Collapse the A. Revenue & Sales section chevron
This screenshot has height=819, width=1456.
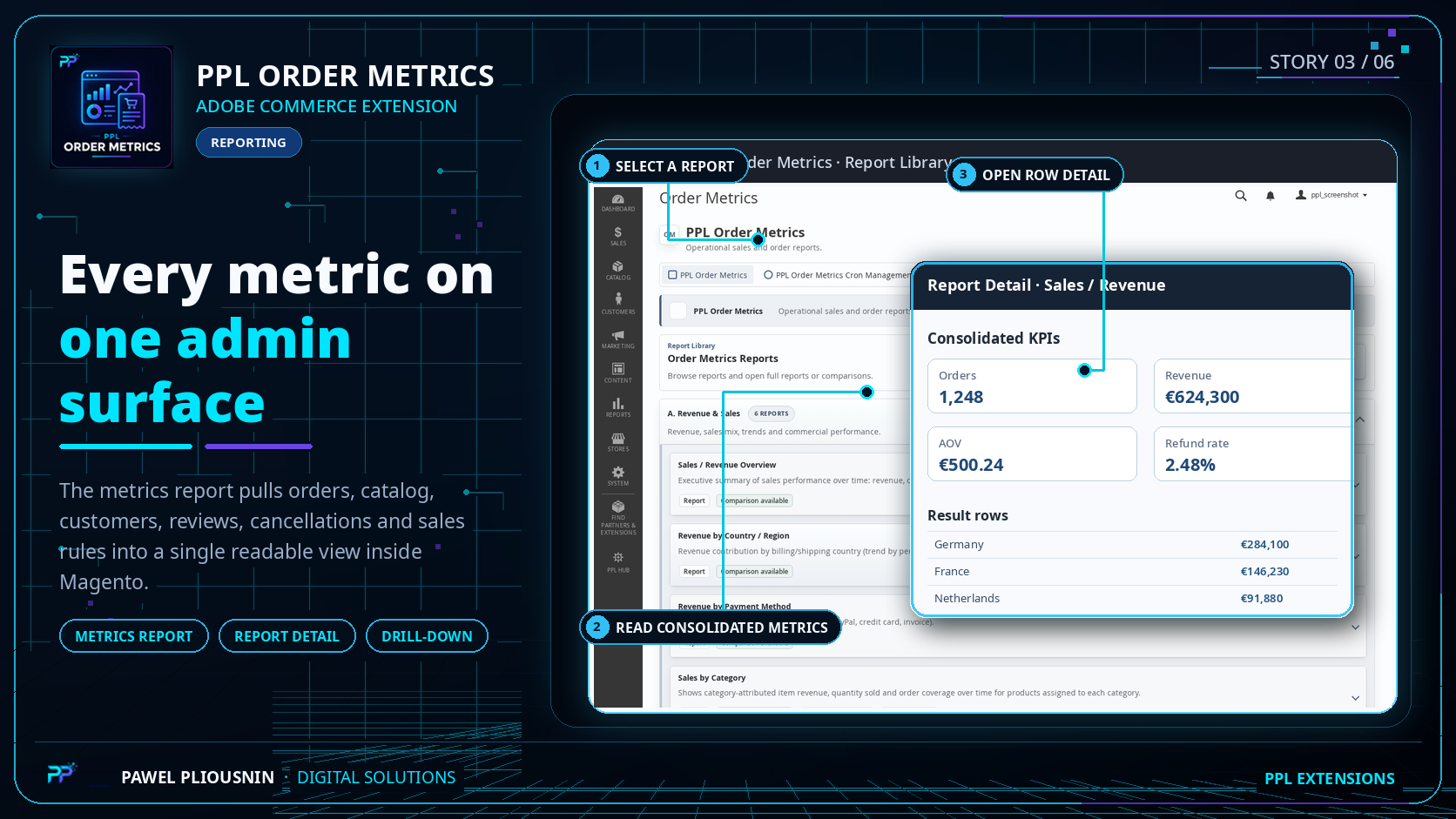pyautogui.click(x=1360, y=420)
